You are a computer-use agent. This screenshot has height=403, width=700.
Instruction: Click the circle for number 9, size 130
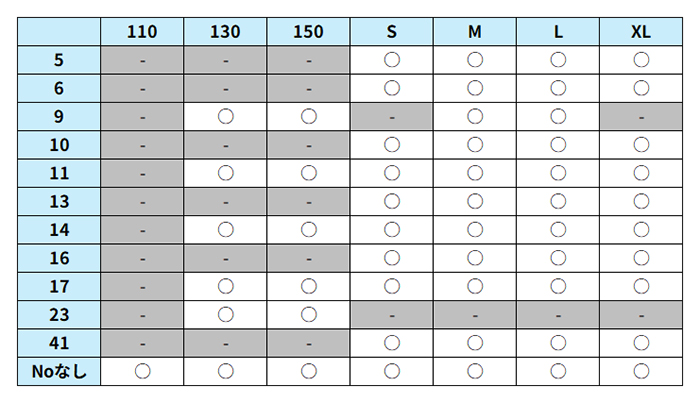pos(225,117)
